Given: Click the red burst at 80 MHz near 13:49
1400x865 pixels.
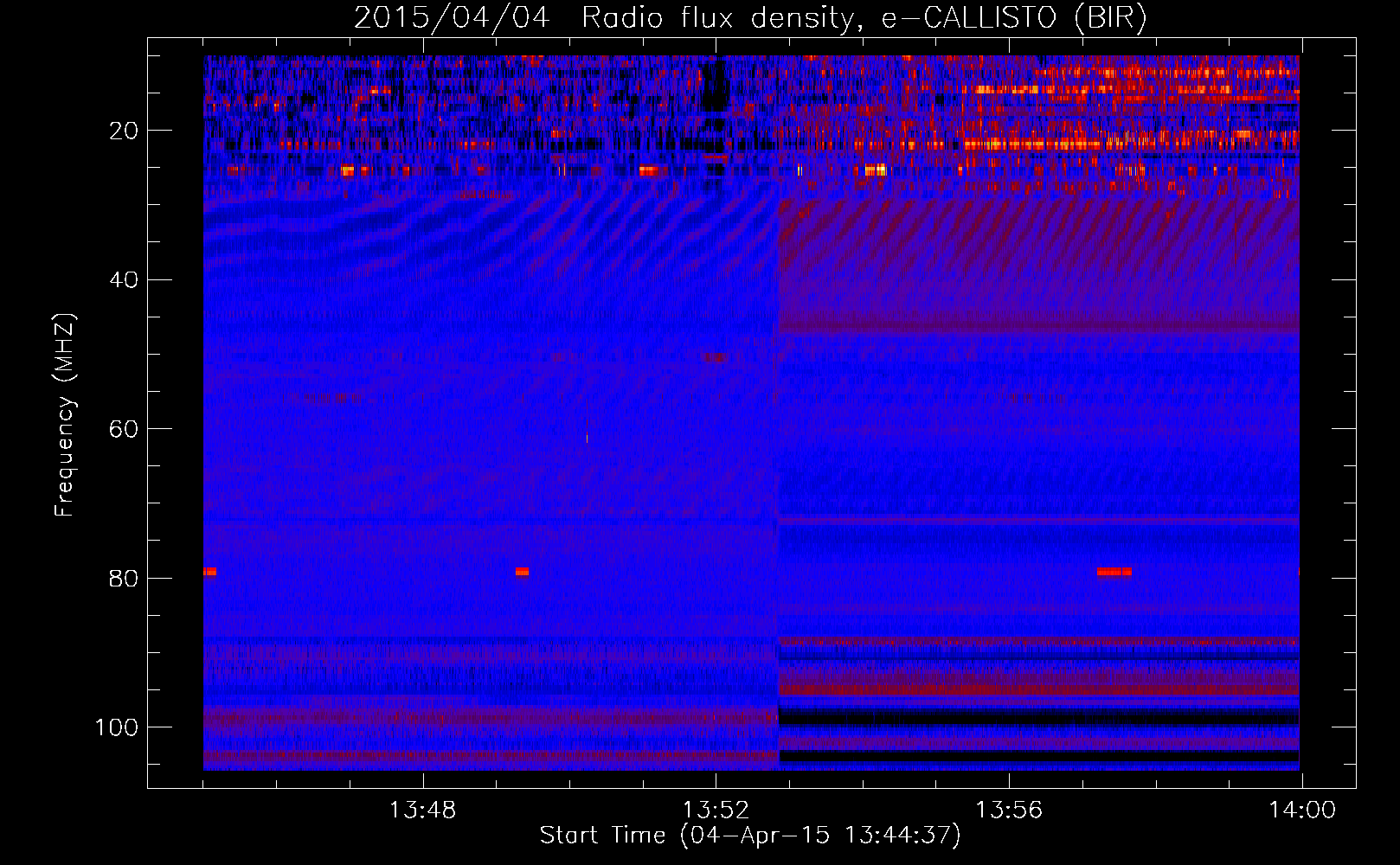Looking at the screenshot, I should [522, 572].
